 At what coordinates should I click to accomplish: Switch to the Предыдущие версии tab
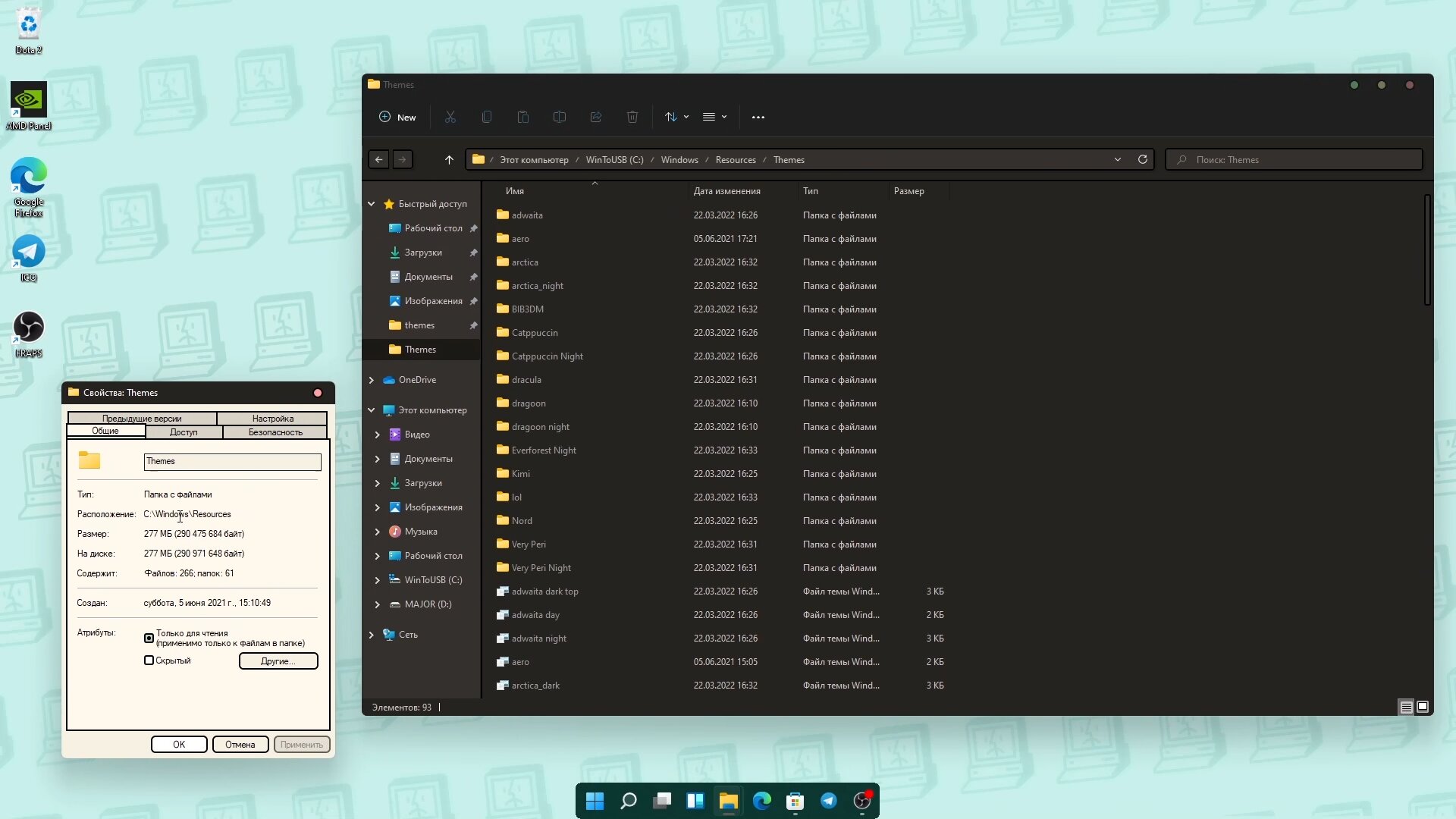click(142, 419)
